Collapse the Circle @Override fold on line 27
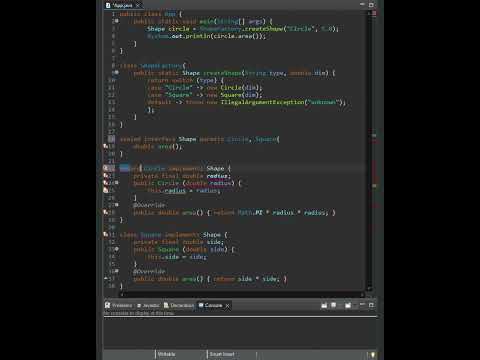The image size is (480, 360). [x=117, y=205]
